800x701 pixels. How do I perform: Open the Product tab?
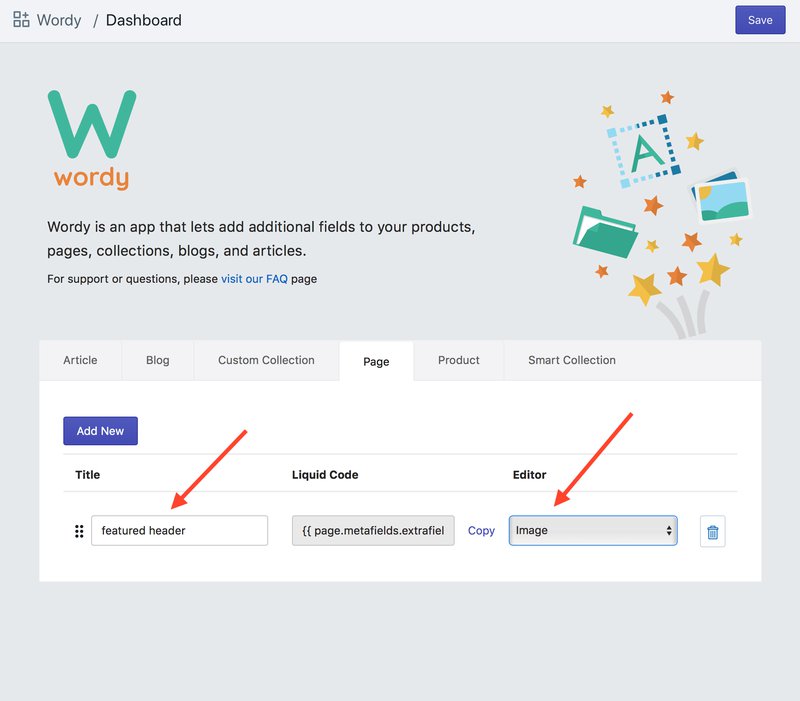459,360
